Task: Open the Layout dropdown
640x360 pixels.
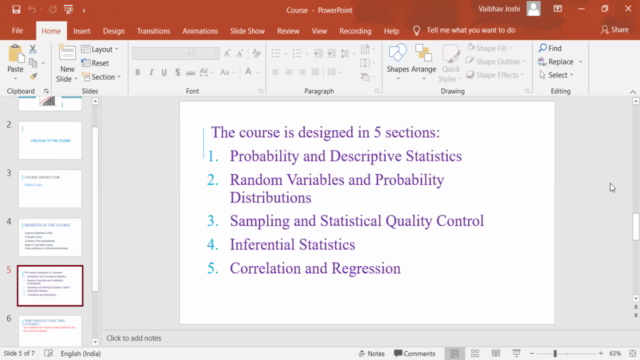Action: click(x=100, y=49)
